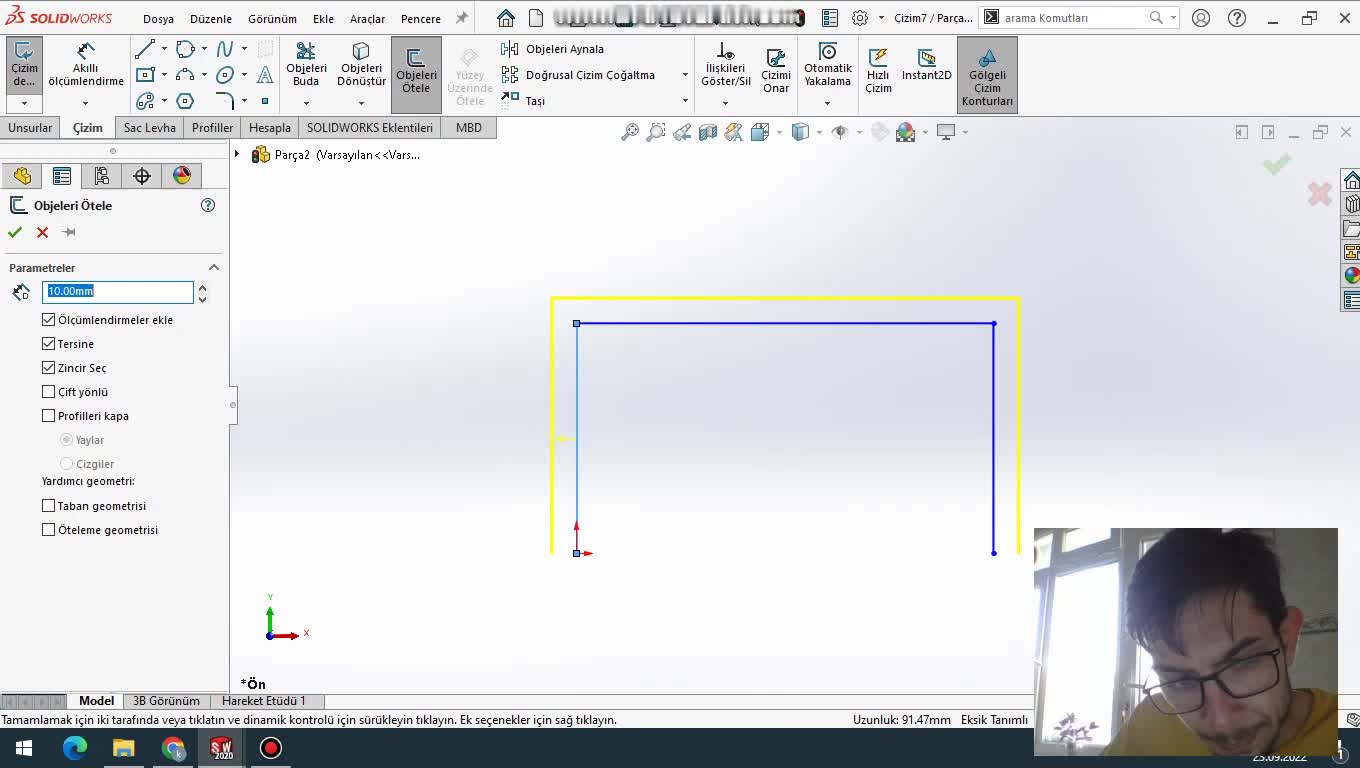1360x768 pixels.
Task: Select the Line sketch tool
Action: point(145,49)
